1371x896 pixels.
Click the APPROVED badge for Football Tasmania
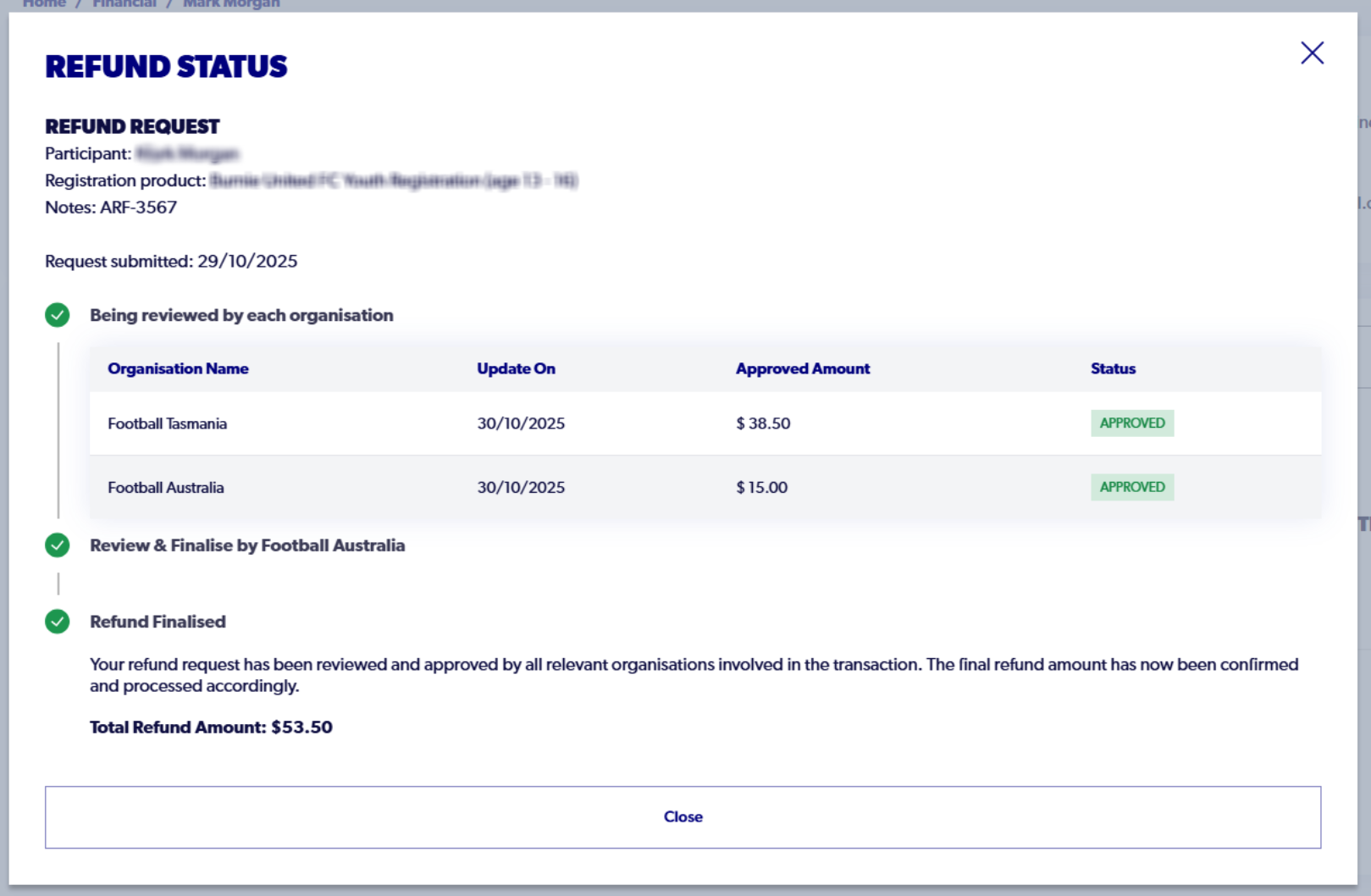point(1132,423)
